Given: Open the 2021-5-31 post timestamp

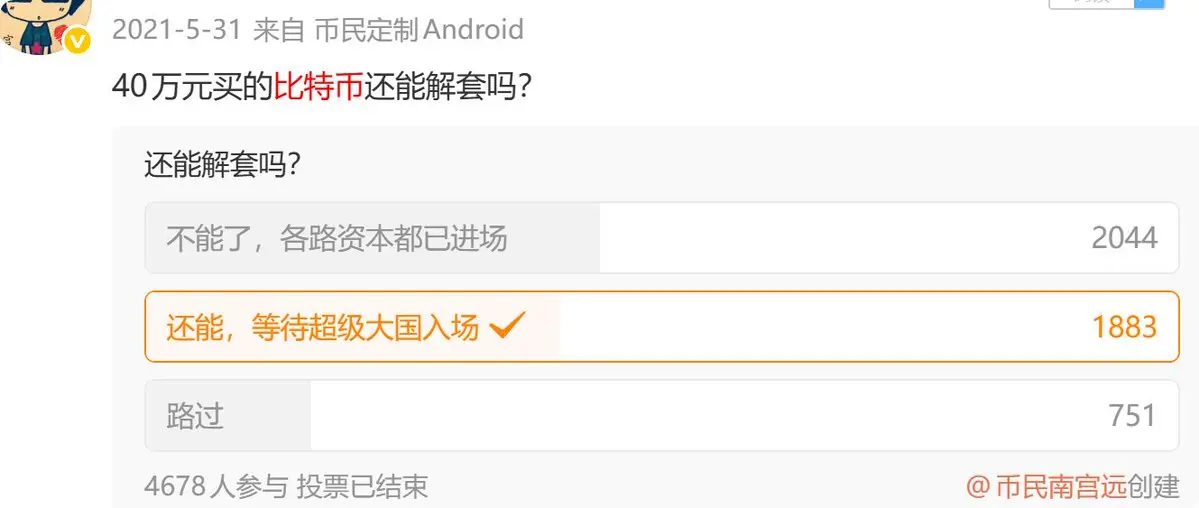Looking at the screenshot, I should pos(177,30).
